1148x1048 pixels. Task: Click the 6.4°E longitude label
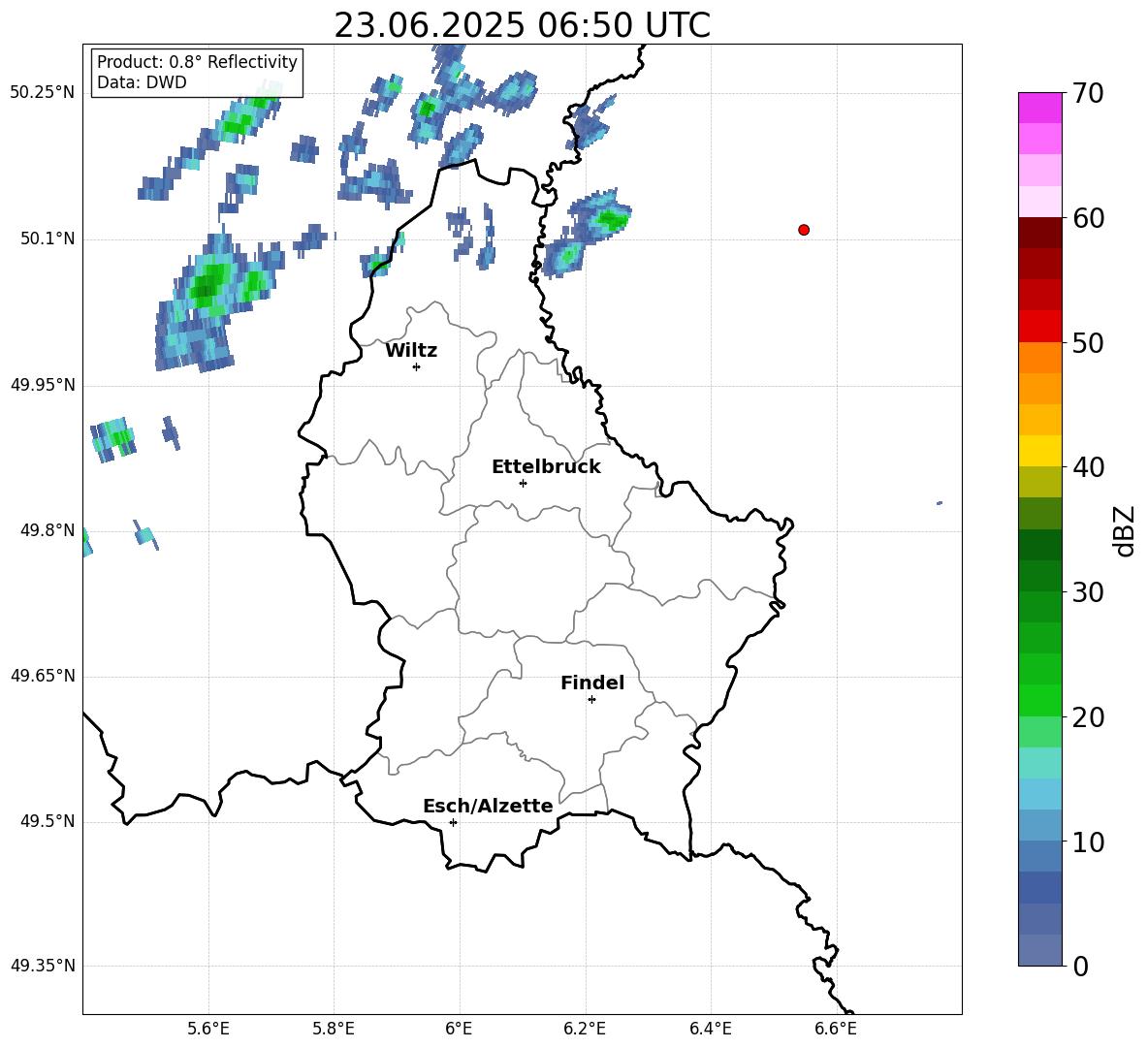point(710,1029)
